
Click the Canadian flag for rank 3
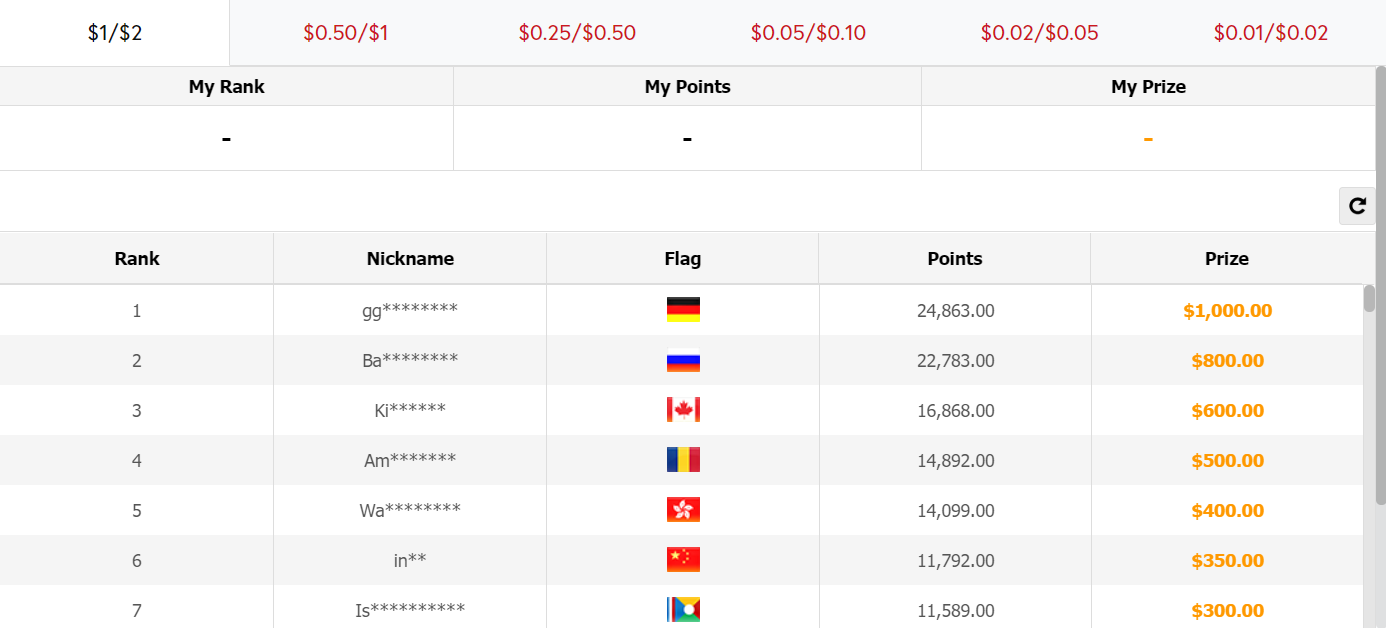[x=683, y=410]
